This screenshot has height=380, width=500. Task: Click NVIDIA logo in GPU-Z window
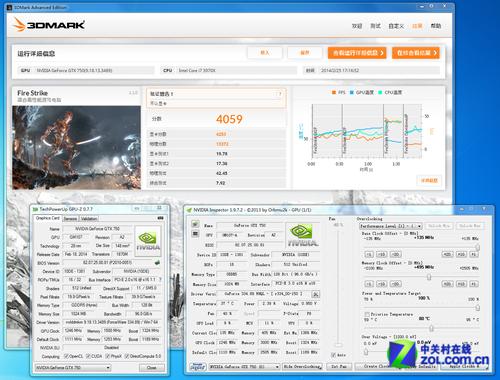(148, 241)
